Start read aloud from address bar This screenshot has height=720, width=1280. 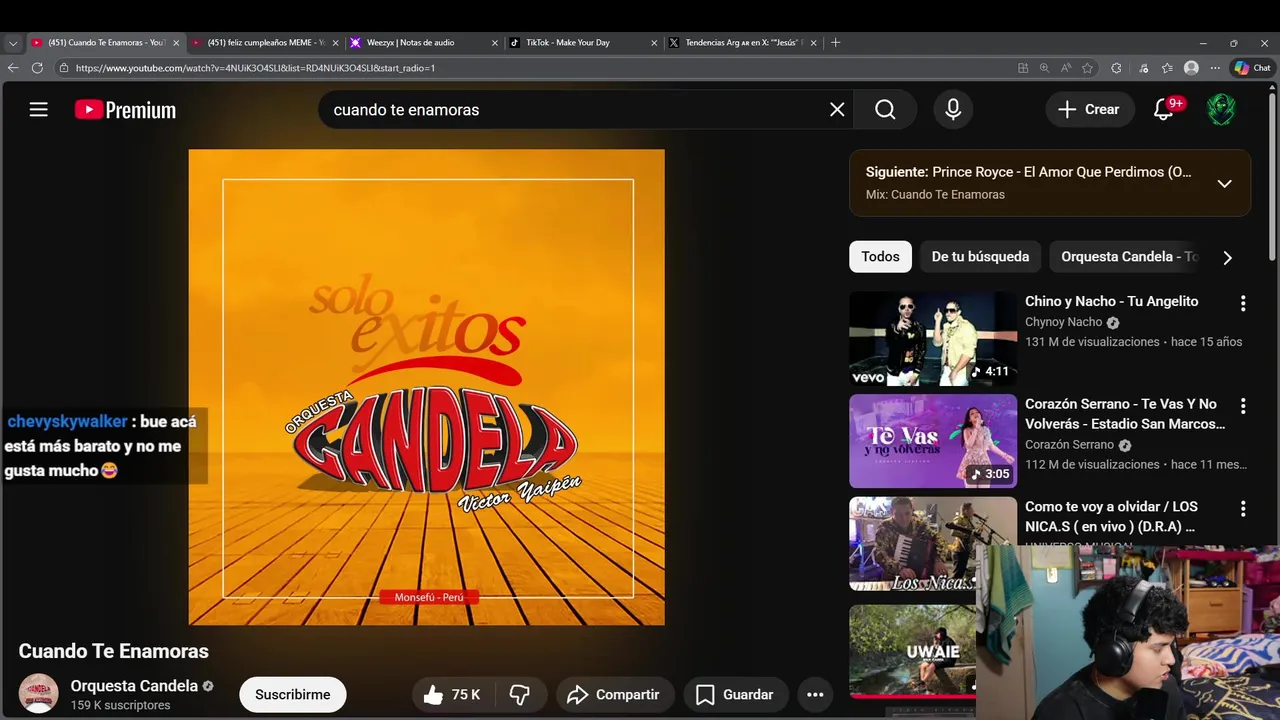(1066, 68)
